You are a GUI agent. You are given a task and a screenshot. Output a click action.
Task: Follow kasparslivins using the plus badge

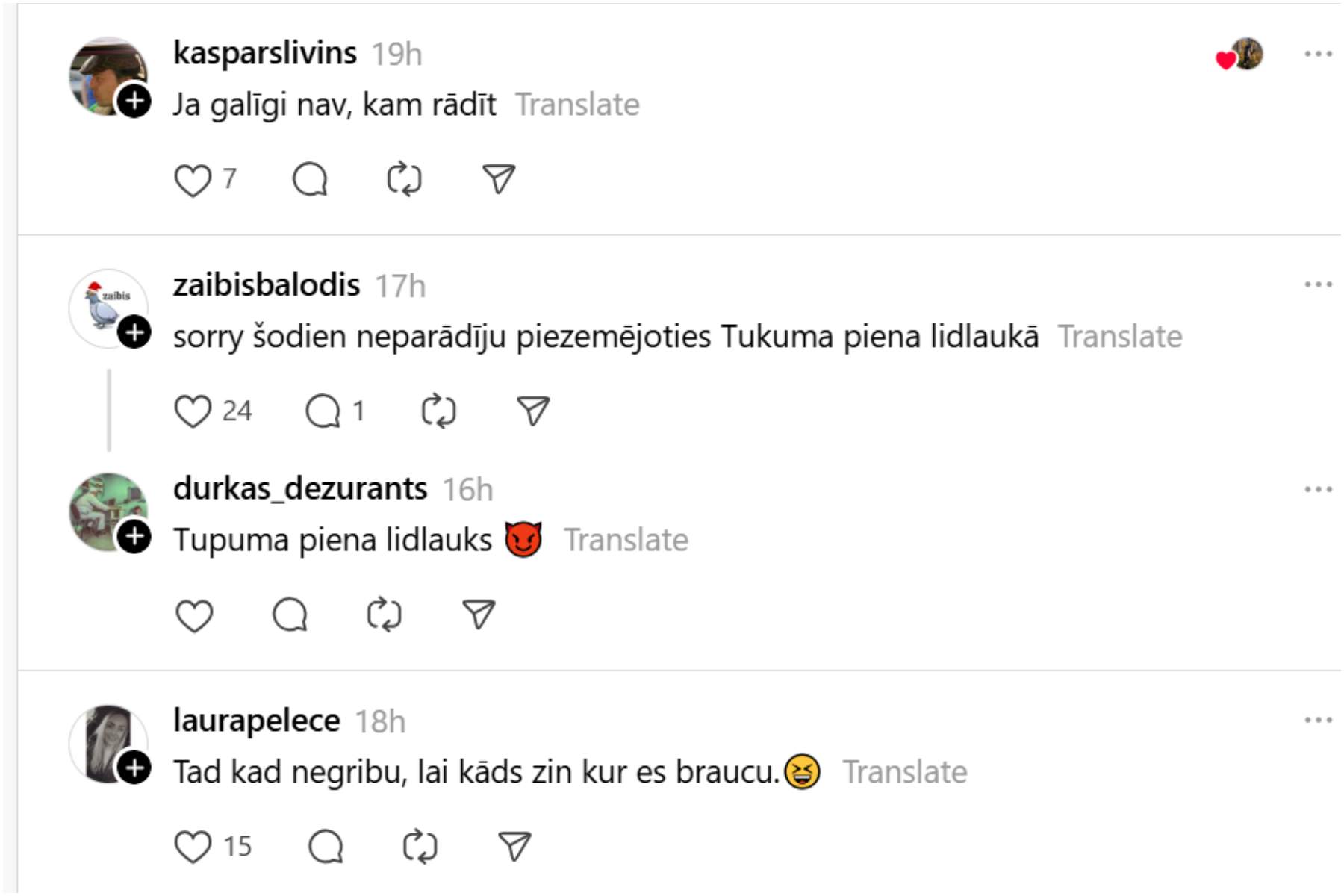coord(134,101)
